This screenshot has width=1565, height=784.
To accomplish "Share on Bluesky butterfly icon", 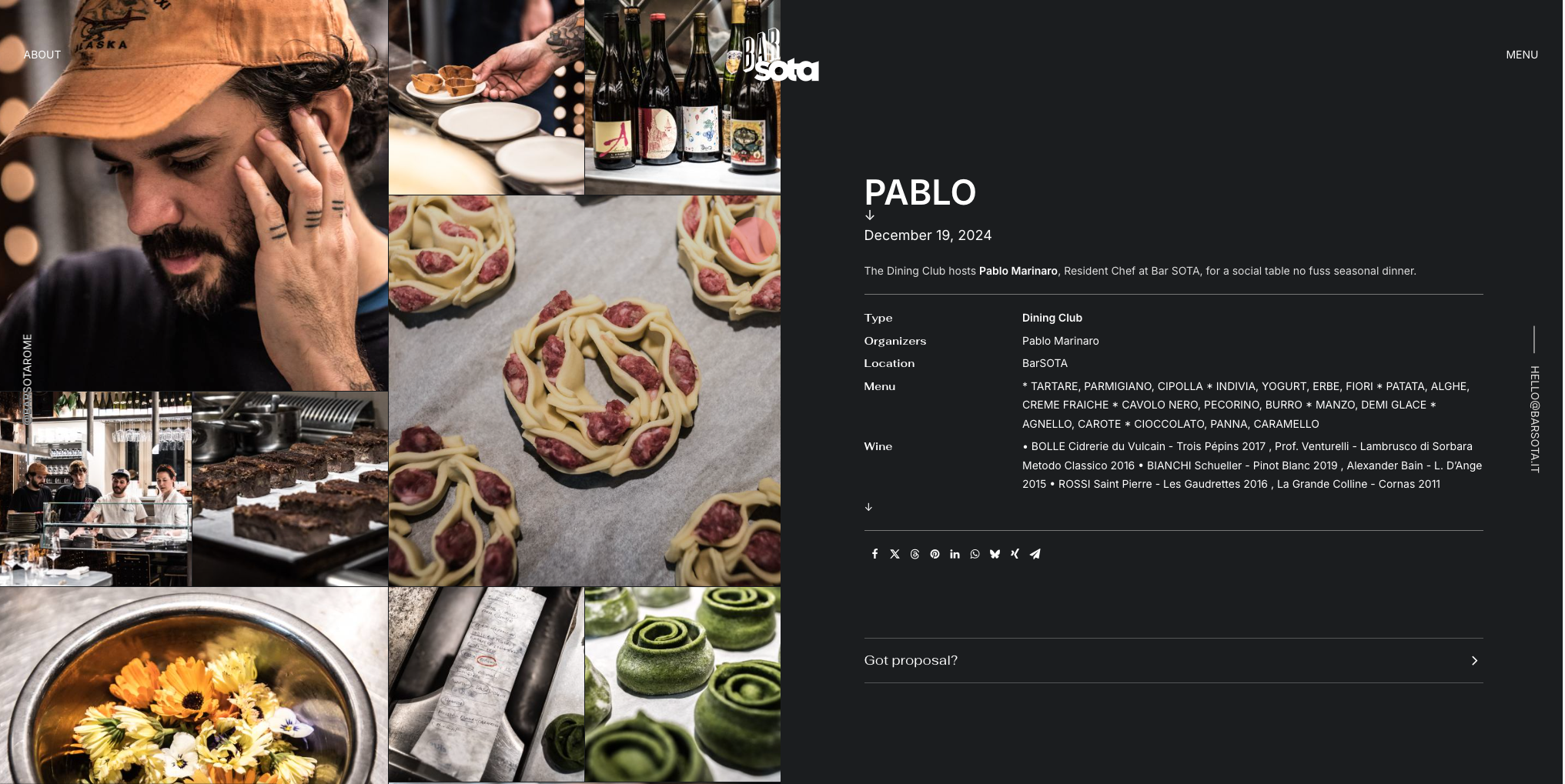I will tap(995, 554).
